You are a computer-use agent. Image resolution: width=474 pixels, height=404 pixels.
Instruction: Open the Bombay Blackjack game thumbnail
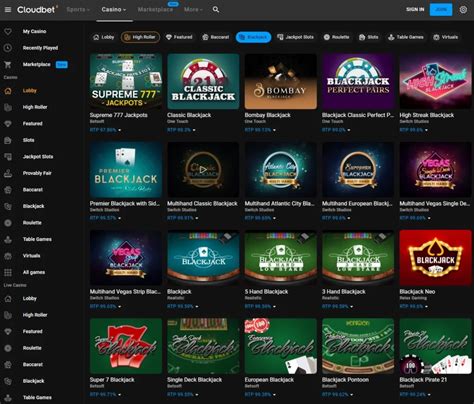click(281, 81)
